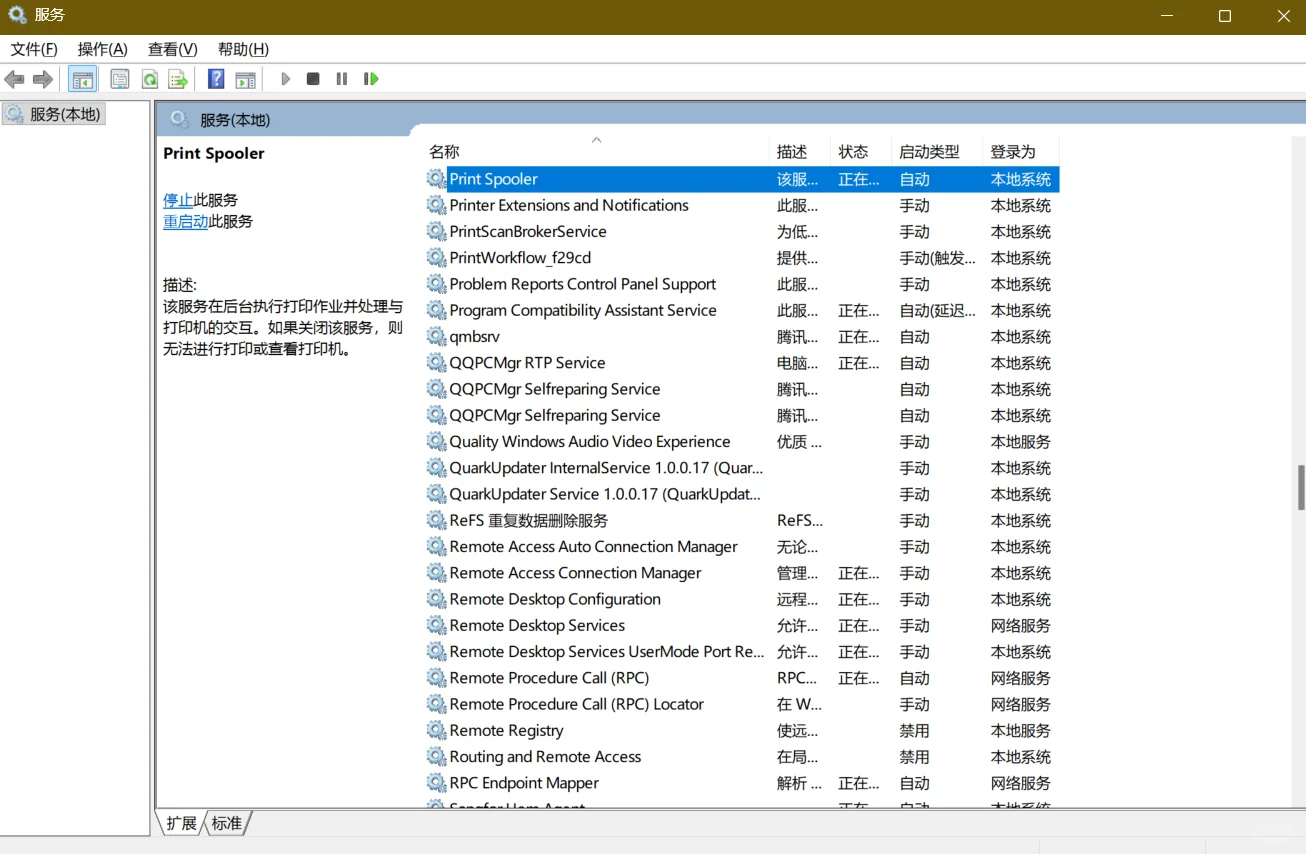
Task: Click the sort chevron above the 名称 column
Action: pos(597,140)
